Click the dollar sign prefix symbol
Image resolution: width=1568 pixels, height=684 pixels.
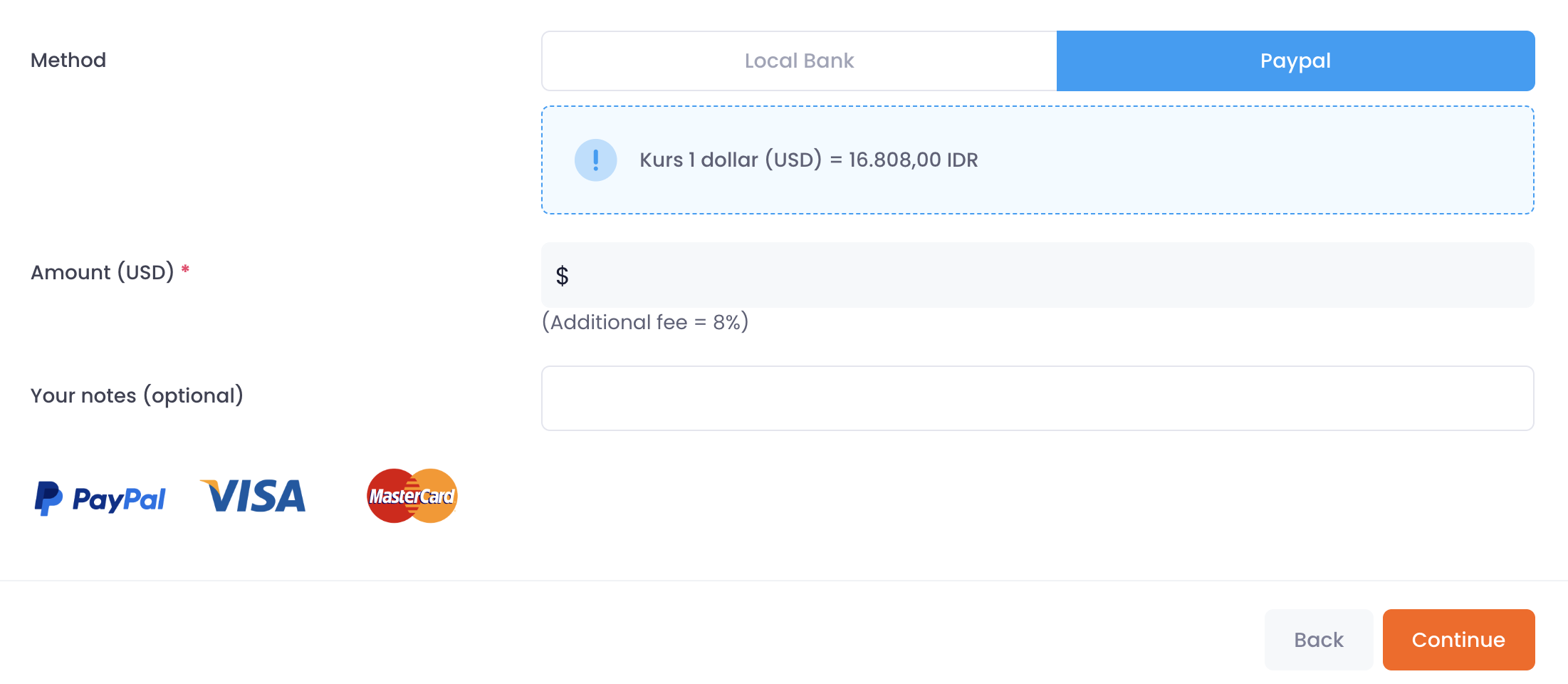tap(562, 276)
